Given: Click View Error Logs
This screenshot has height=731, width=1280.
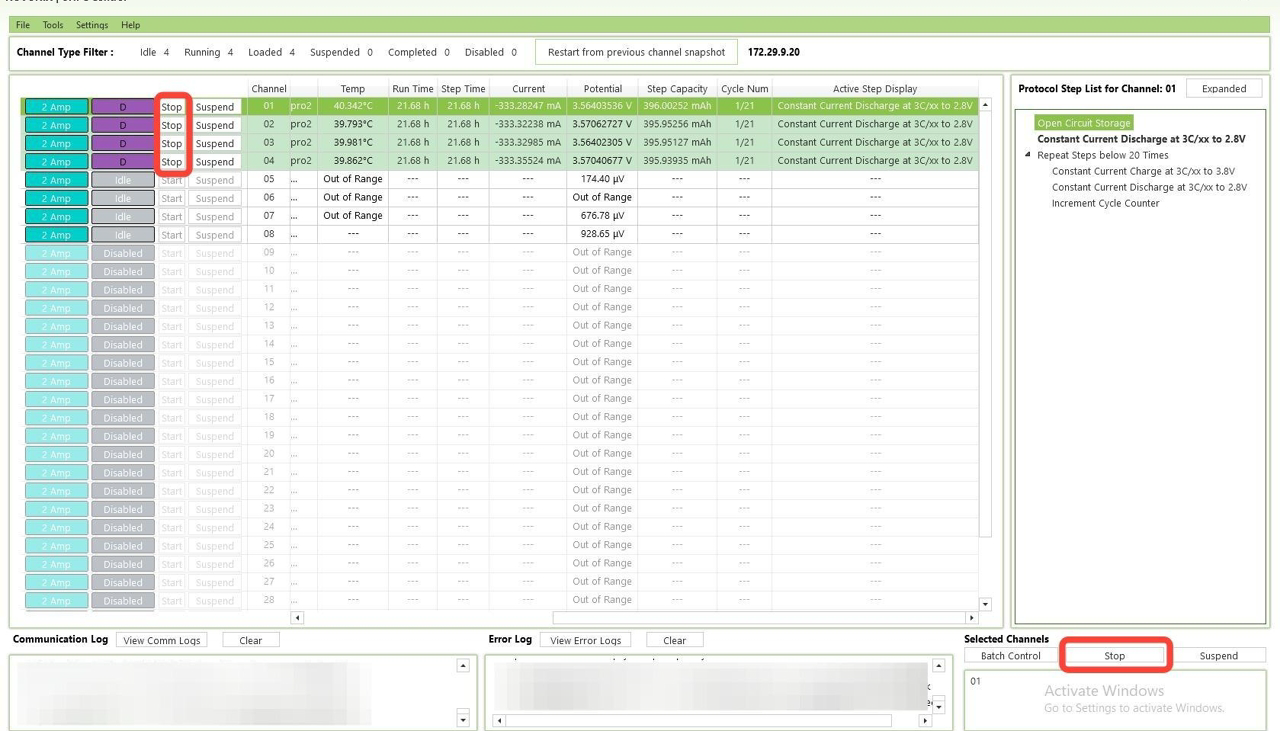Looking at the screenshot, I should [x=585, y=640].
